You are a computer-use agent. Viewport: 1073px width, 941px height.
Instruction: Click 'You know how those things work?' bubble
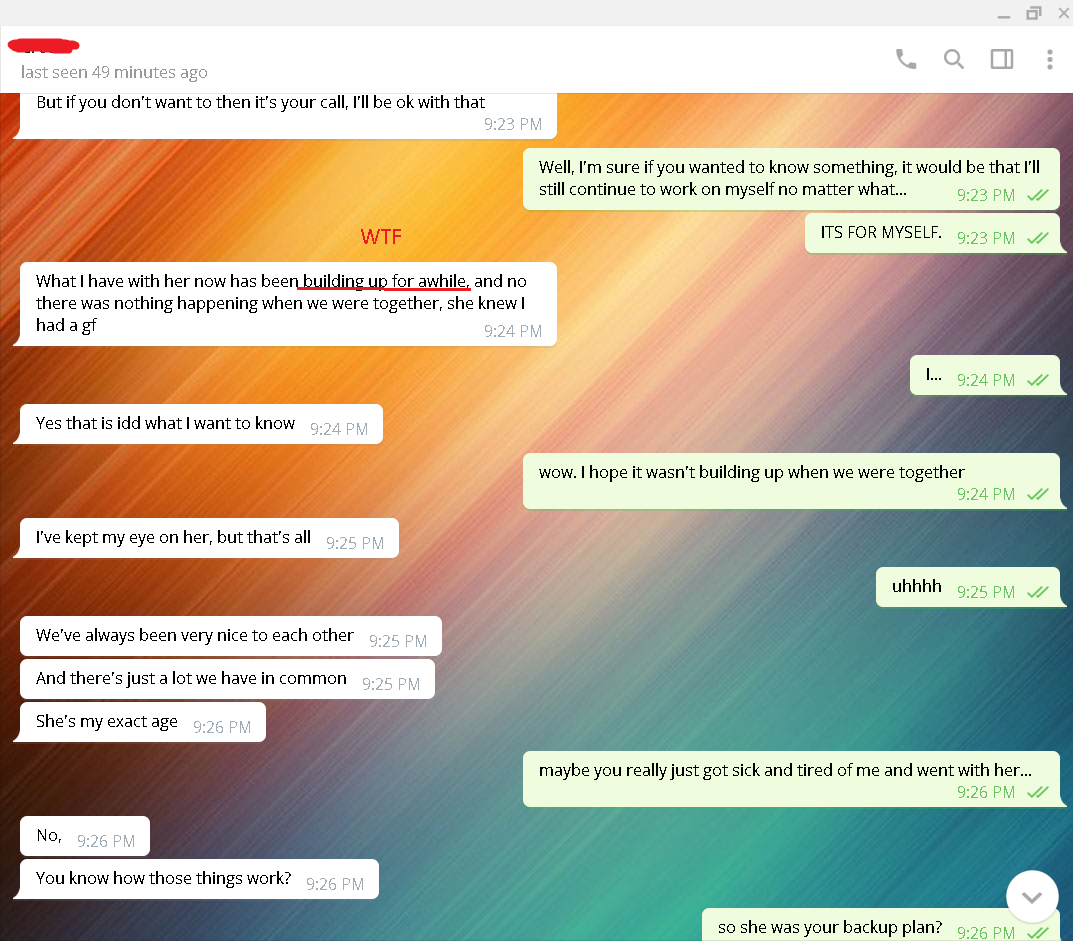[x=199, y=879]
